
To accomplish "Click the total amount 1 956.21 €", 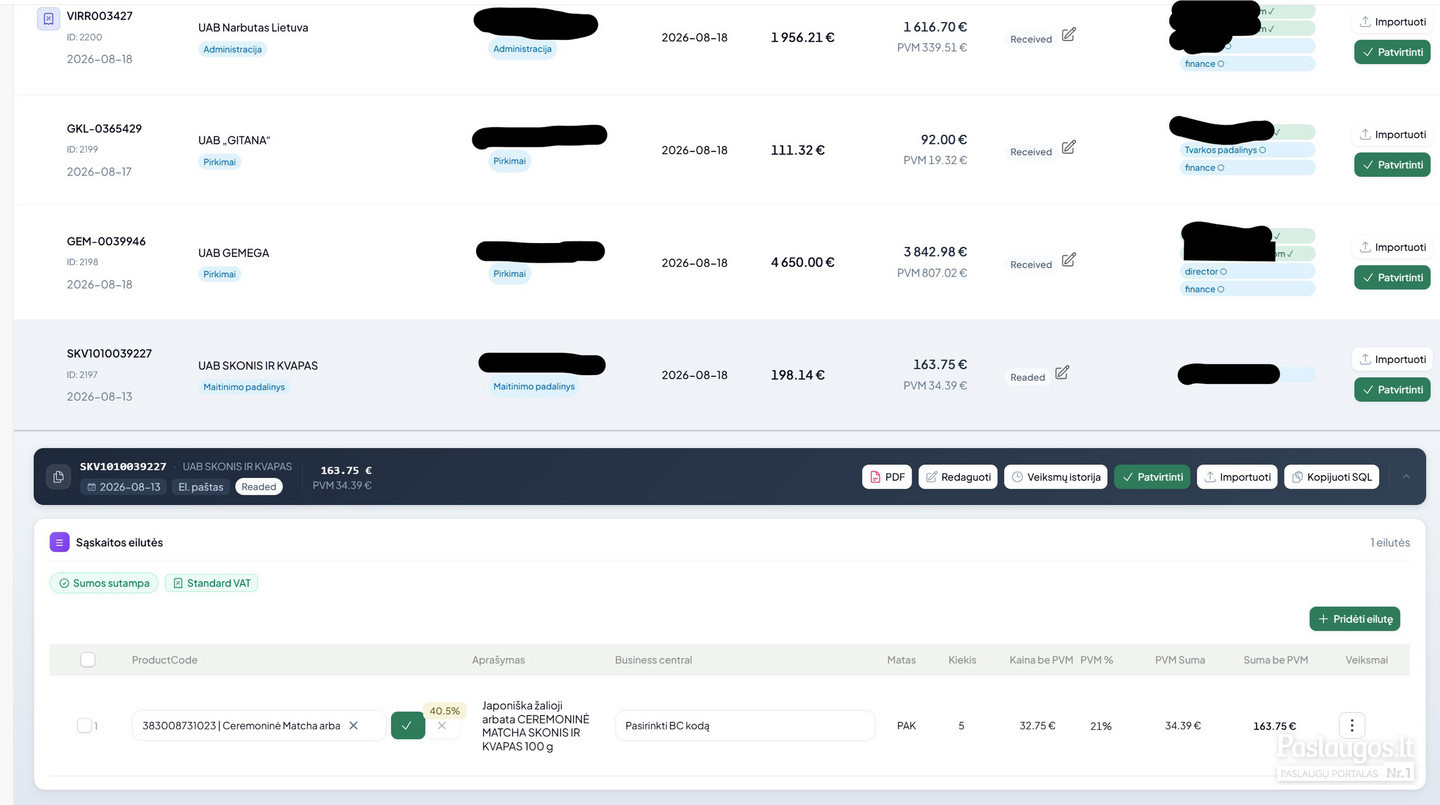I will point(802,37).
